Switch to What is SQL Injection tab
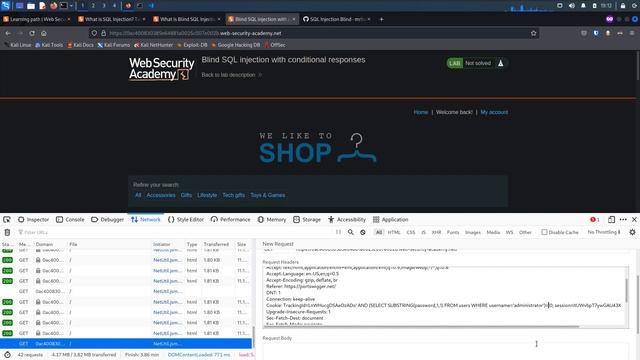Viewport: 640px width, 360px height. [x=111, y=19]
